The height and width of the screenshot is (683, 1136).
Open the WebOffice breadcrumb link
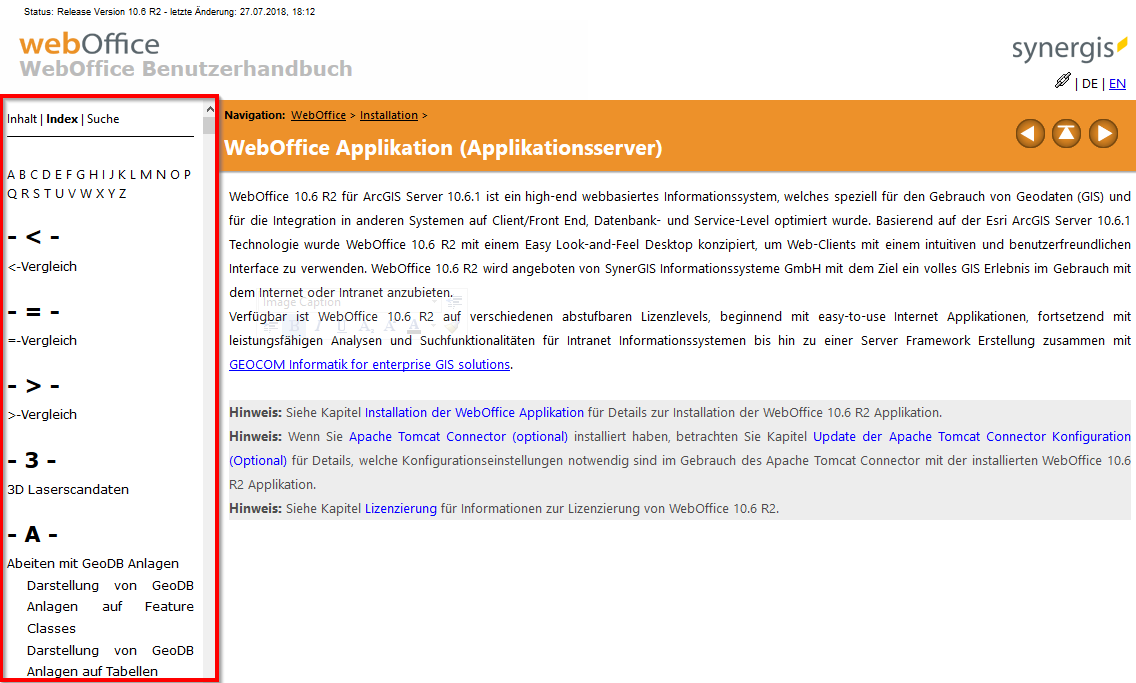point(319,115)
